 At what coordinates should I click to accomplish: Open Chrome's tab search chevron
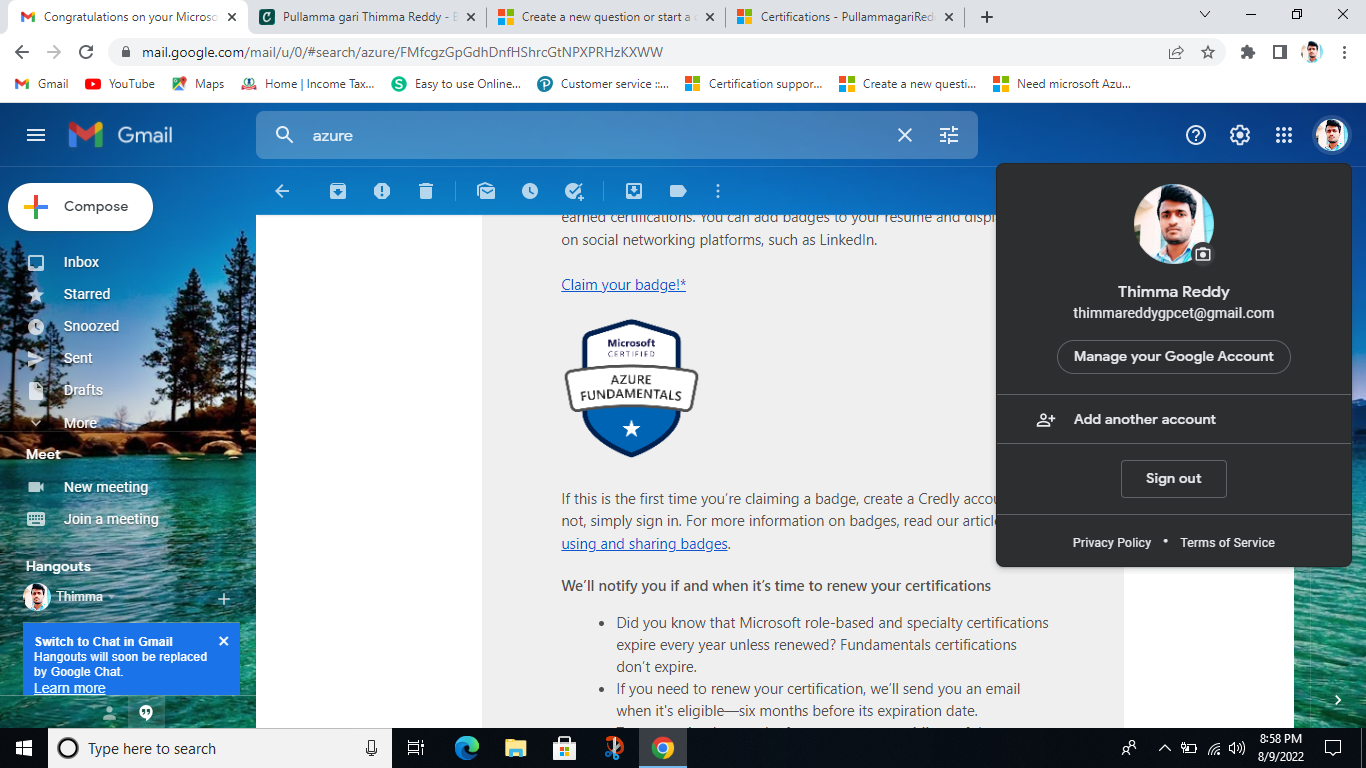[1204, 16]
